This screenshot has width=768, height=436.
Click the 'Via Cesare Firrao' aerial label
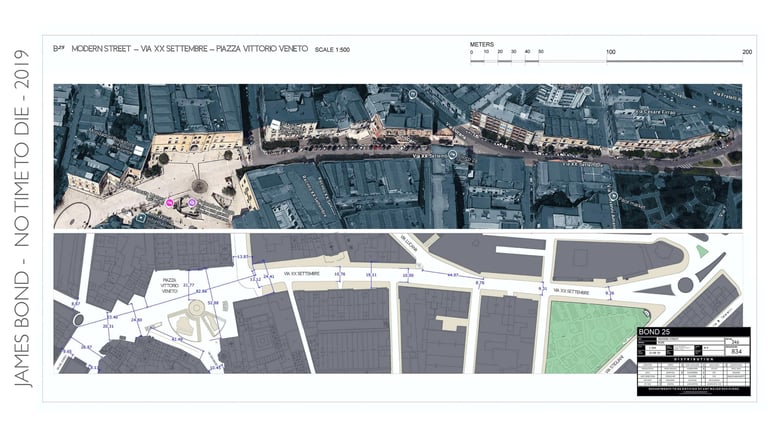[656, 112]
